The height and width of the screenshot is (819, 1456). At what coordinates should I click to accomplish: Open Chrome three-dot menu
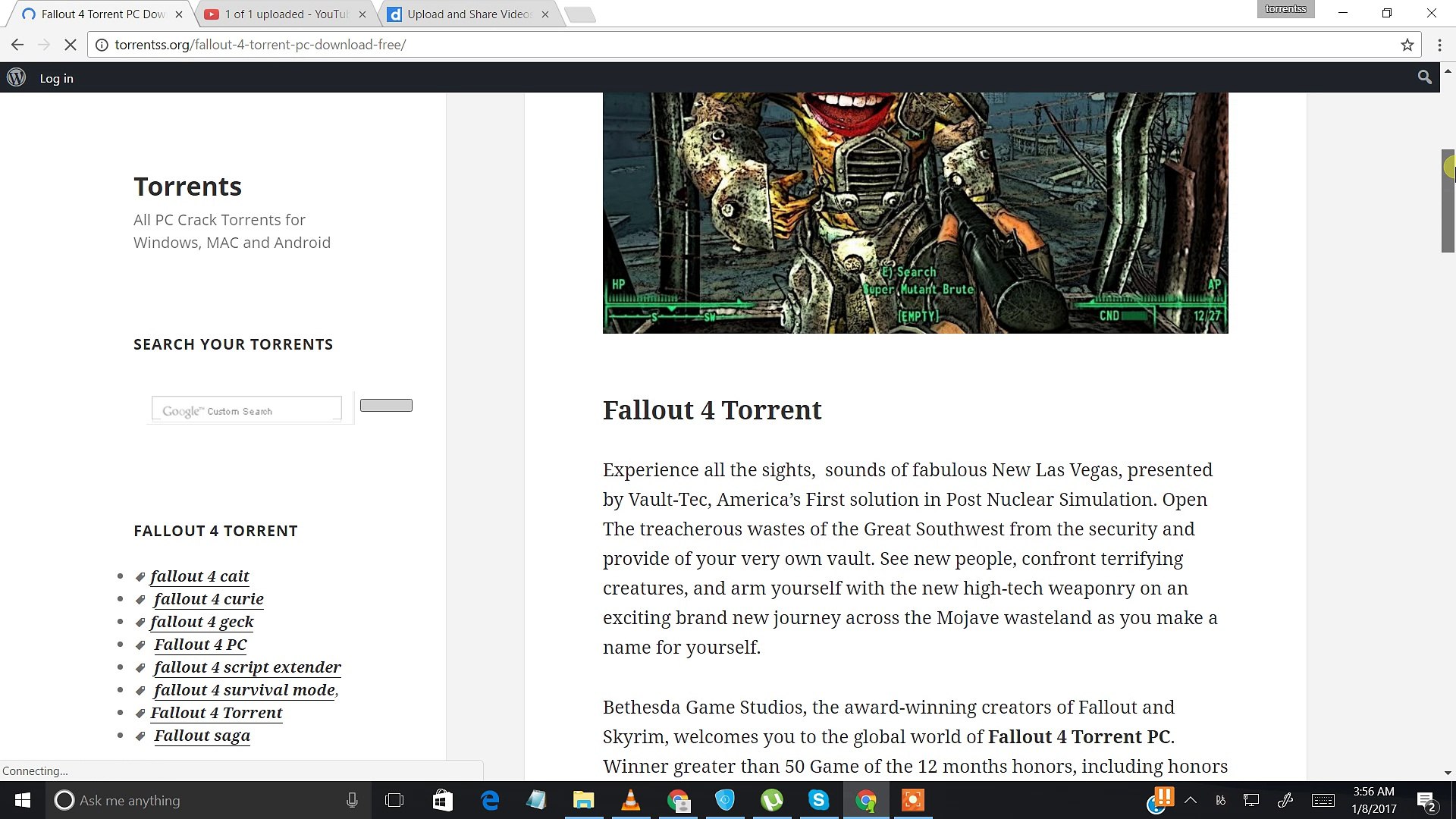pyautogui.click(x=1439, y=45)
